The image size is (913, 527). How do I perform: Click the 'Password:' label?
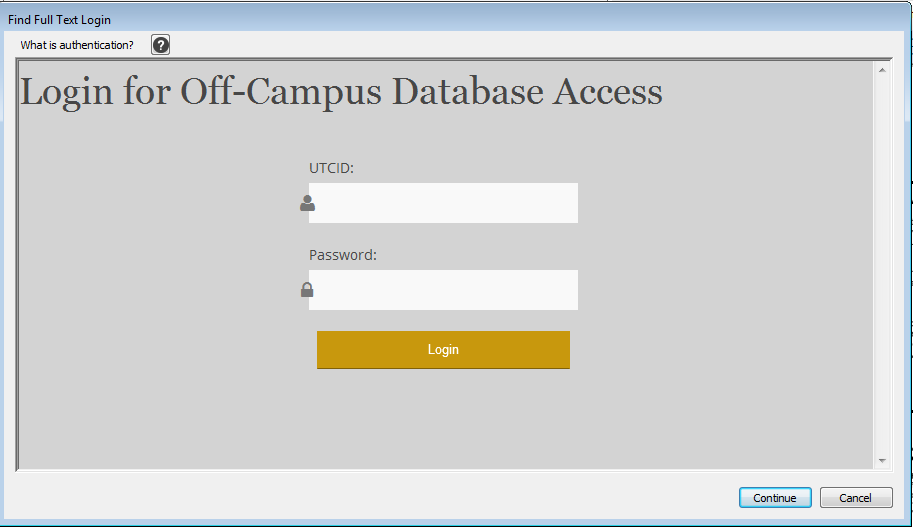(342, 255)
